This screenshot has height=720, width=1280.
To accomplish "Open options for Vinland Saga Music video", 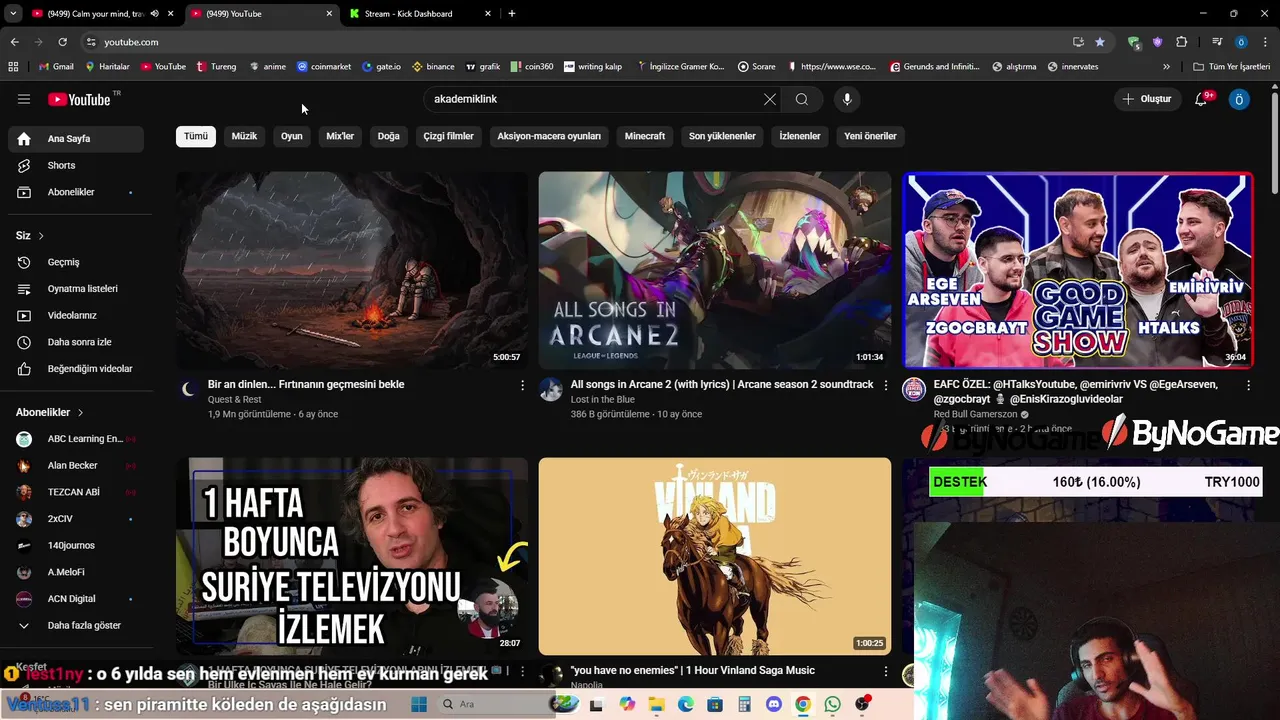I will (885, 671).
